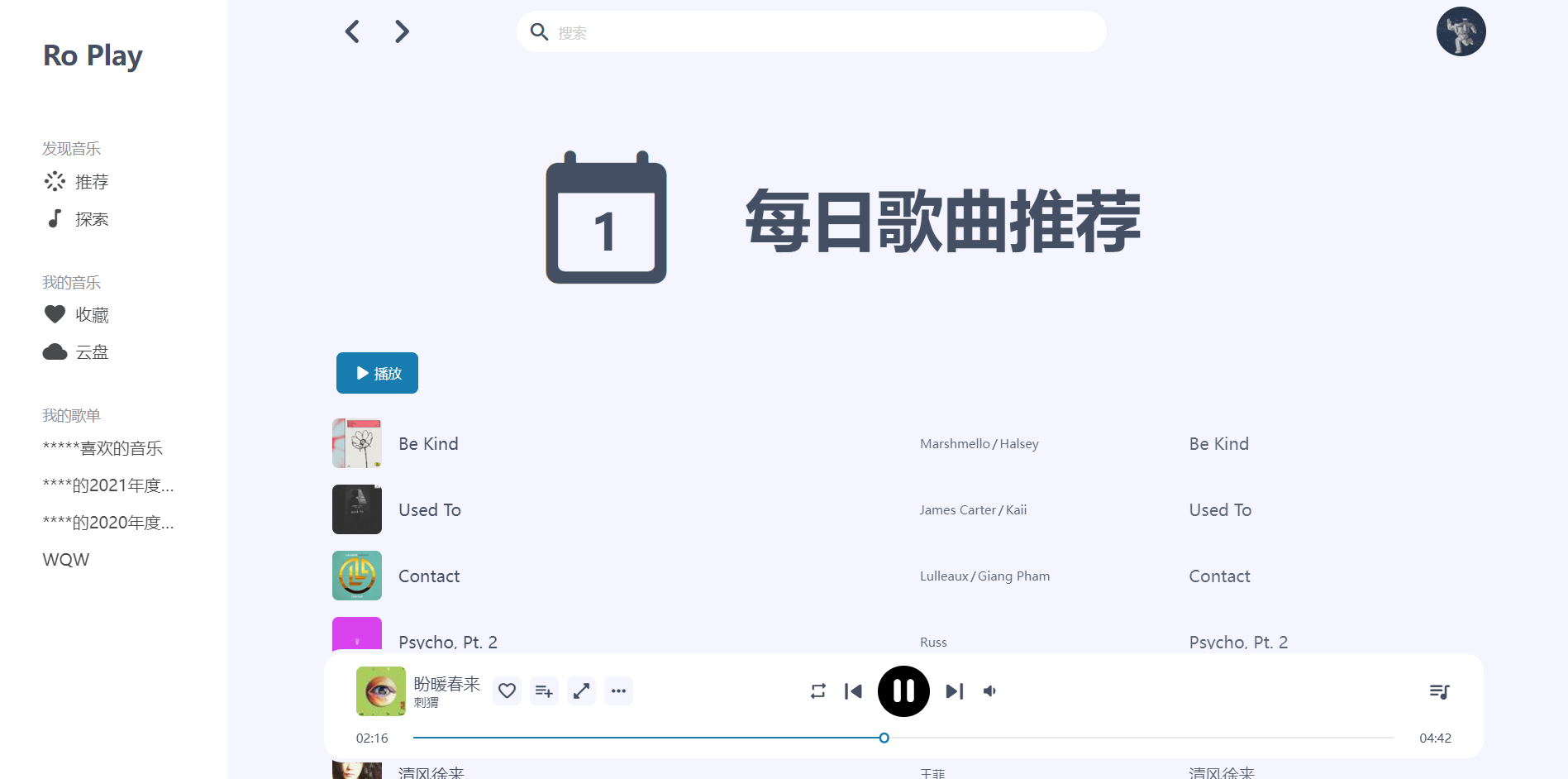
Task: Skip to the next track
Action: [955, 691]
